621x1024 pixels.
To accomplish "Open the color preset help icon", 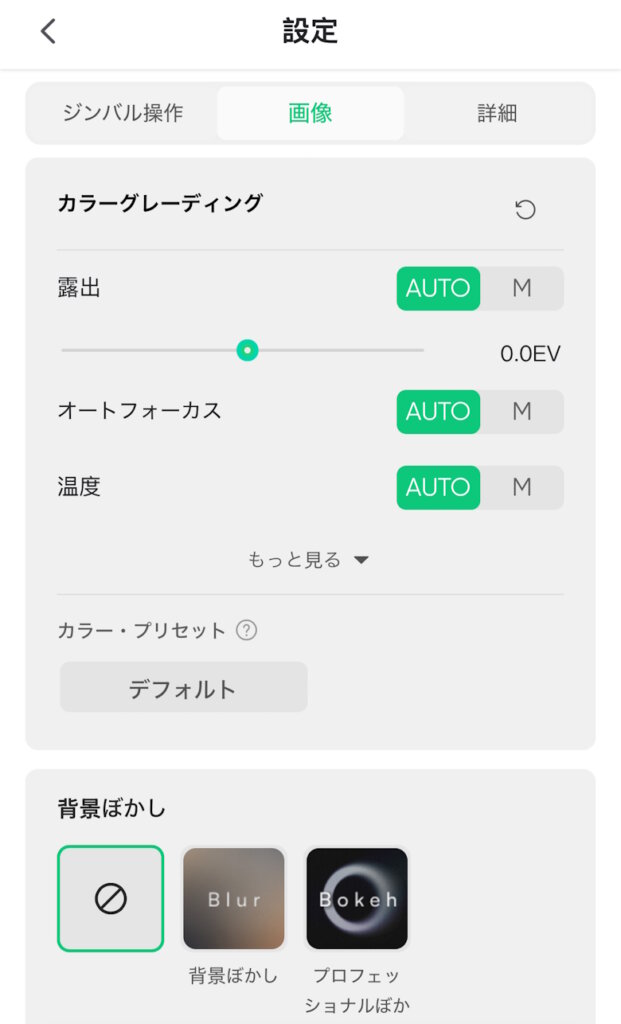I will coord(247,630).
